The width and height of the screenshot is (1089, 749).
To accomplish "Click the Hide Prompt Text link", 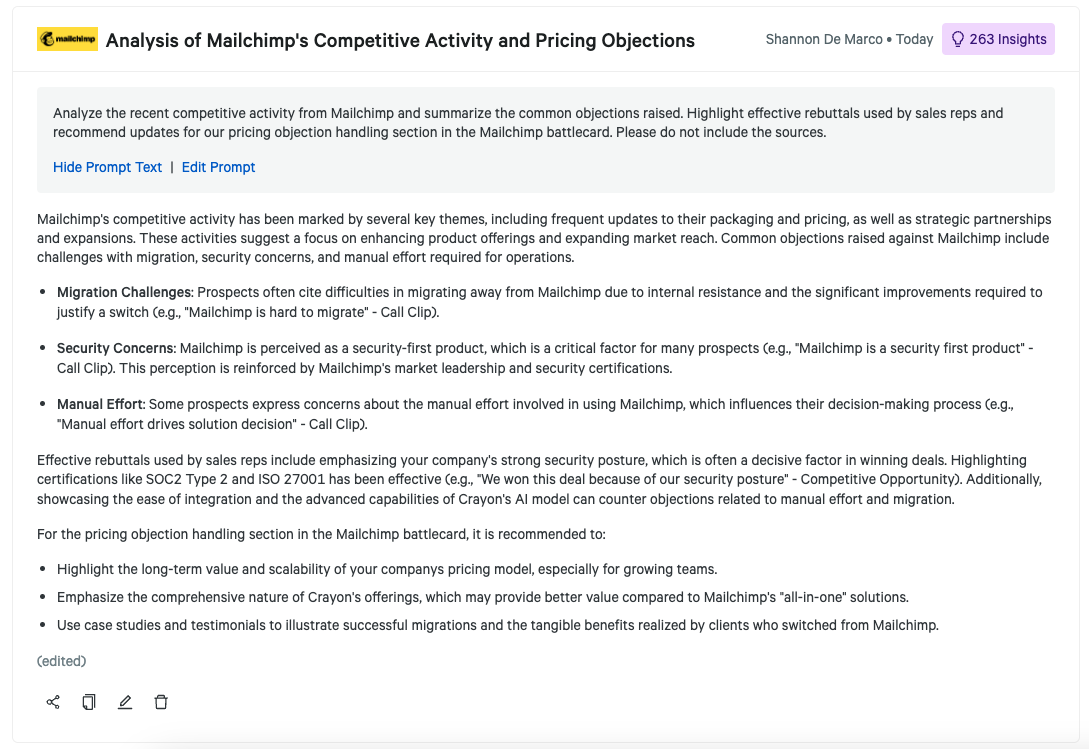I will (x=107, y=167).
